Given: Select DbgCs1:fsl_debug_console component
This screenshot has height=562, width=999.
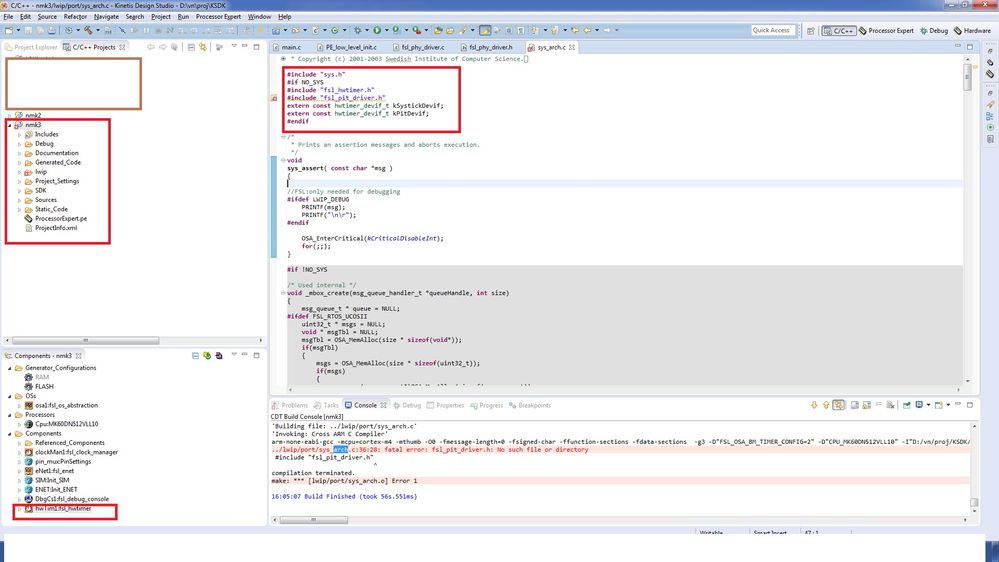Looking at the screenshot, I should click(x=71, y=499).
